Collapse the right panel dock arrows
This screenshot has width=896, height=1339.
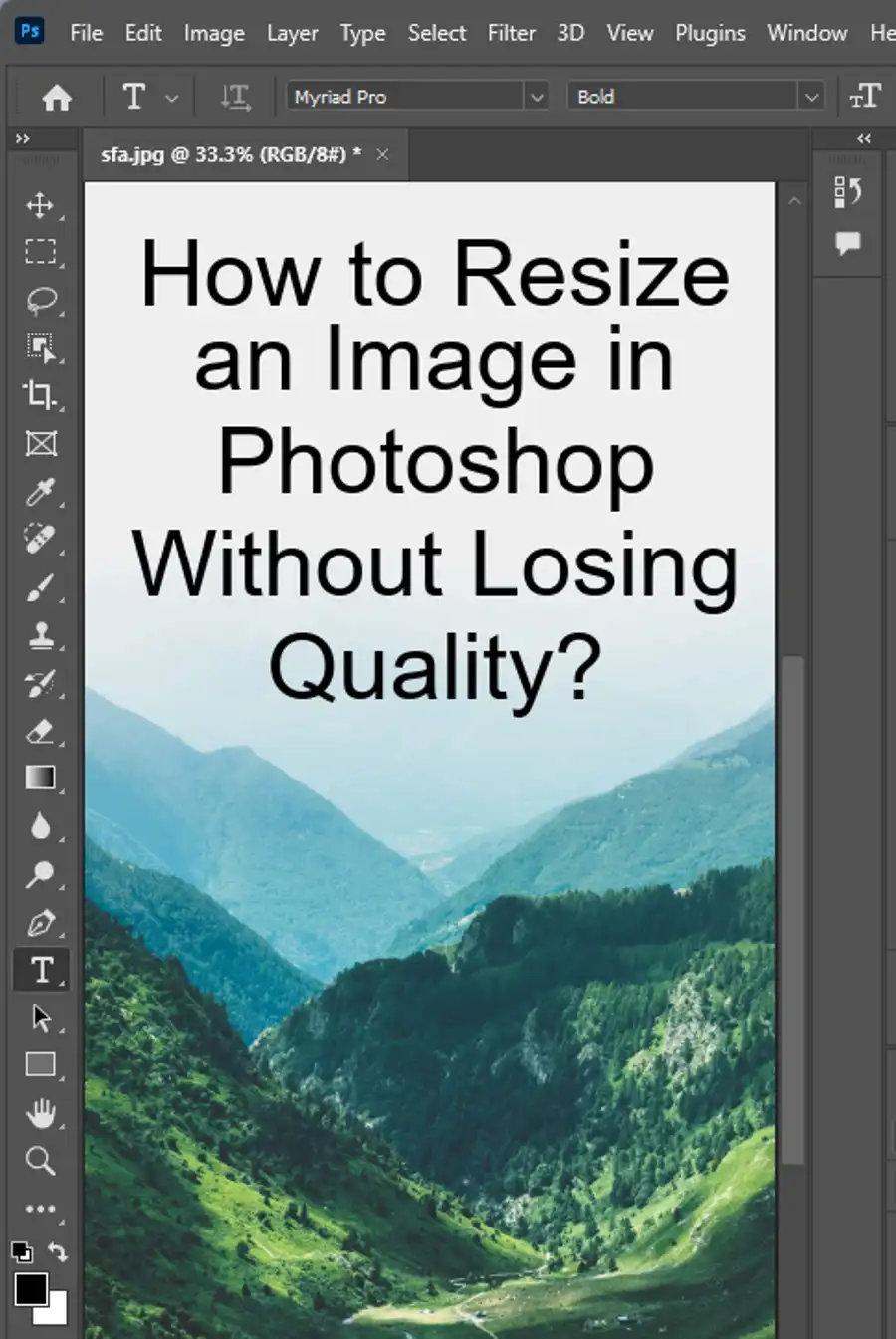click(x=864, y=139)
